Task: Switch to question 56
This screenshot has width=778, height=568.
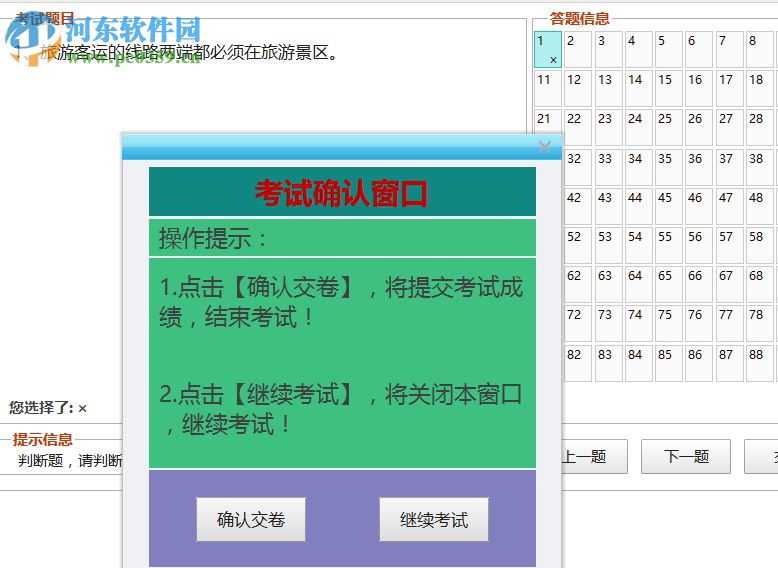Action: (699, 246)
